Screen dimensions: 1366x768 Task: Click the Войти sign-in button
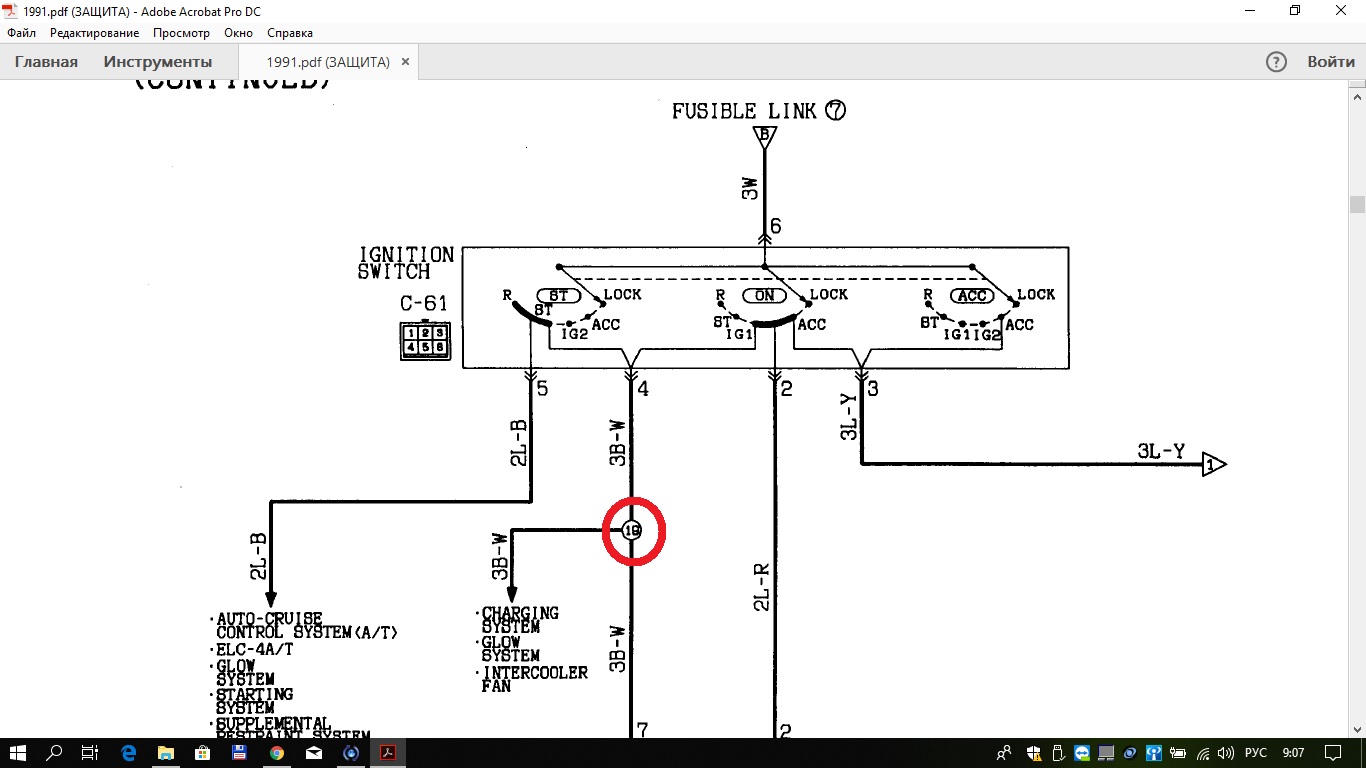tap(1331, 62)
